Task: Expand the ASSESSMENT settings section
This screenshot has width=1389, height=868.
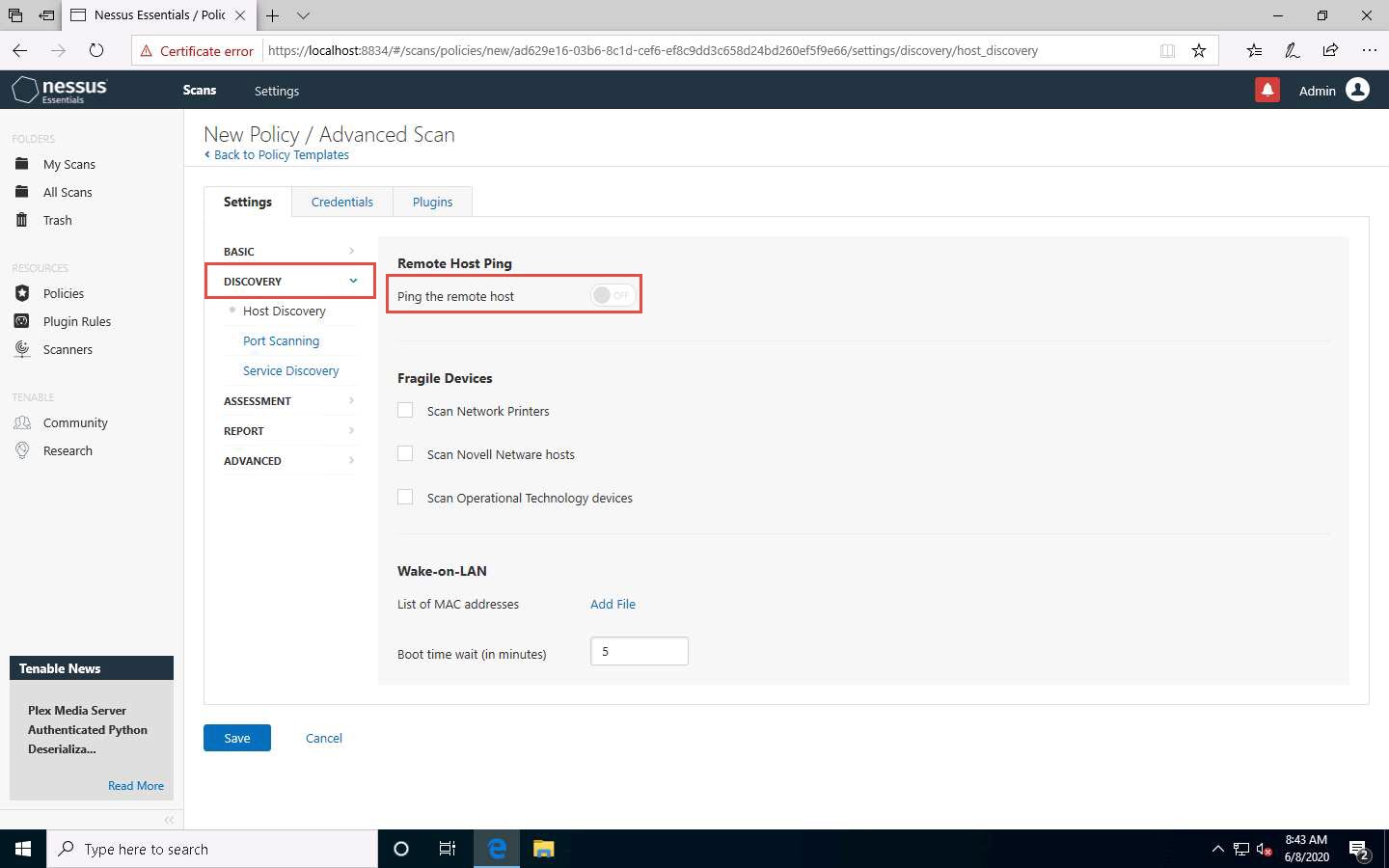Action: (x=289, y=400)
